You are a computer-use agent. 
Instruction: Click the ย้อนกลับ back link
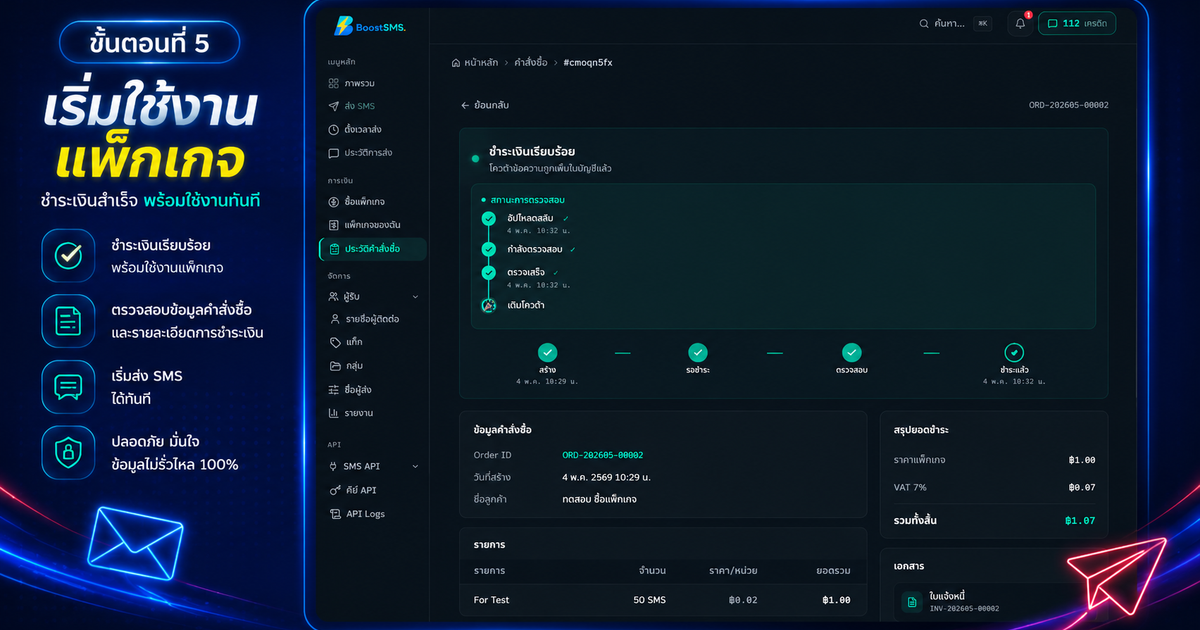coord(485,105)
